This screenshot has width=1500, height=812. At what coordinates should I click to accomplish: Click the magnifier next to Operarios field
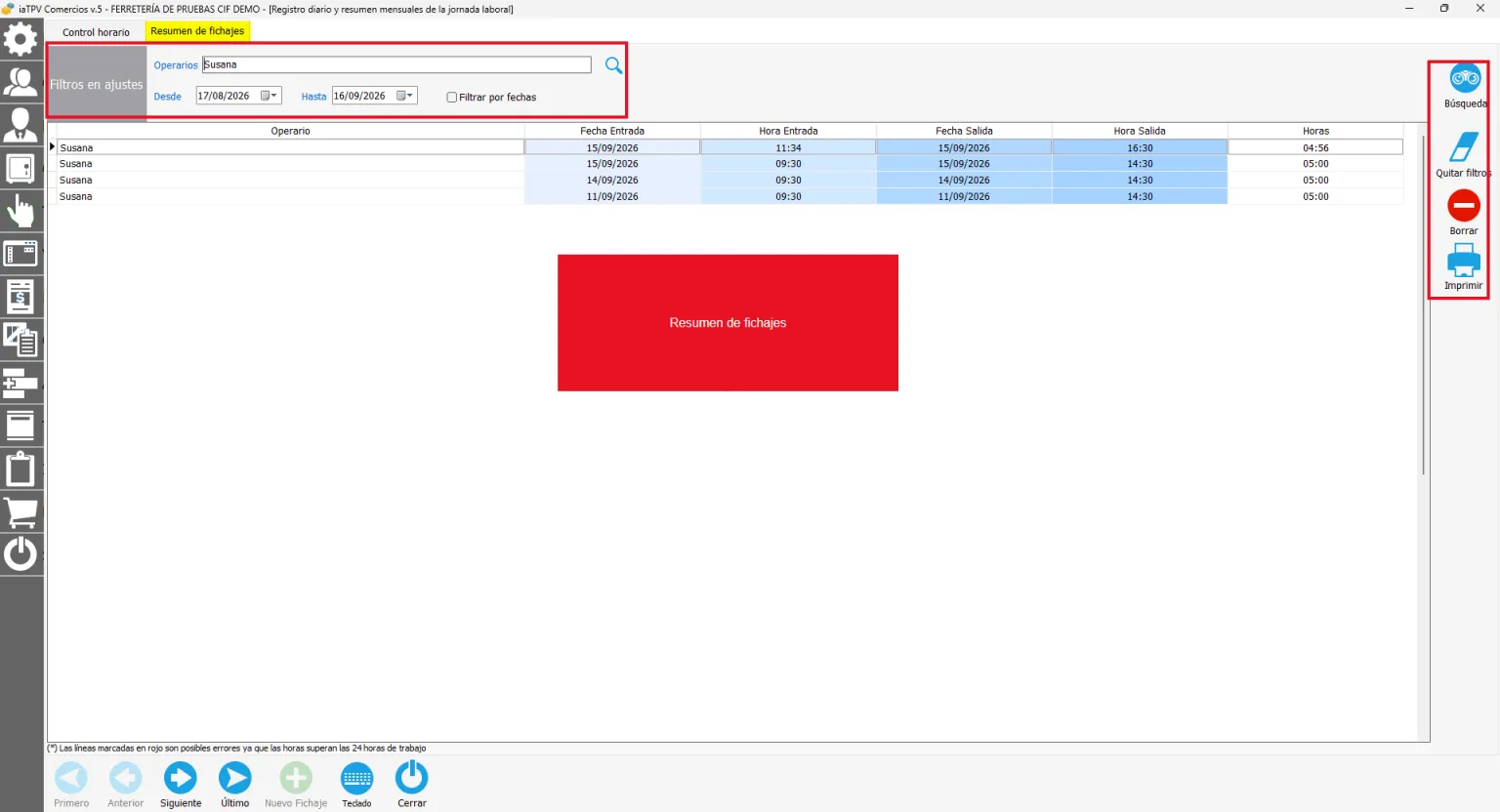(613, 65)
